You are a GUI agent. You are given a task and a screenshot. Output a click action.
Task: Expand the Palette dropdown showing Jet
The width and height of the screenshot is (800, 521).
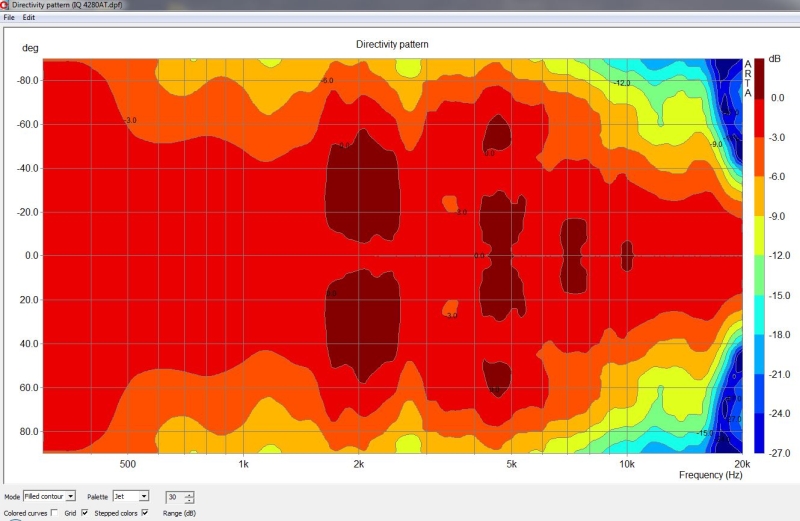pos(144,496)
